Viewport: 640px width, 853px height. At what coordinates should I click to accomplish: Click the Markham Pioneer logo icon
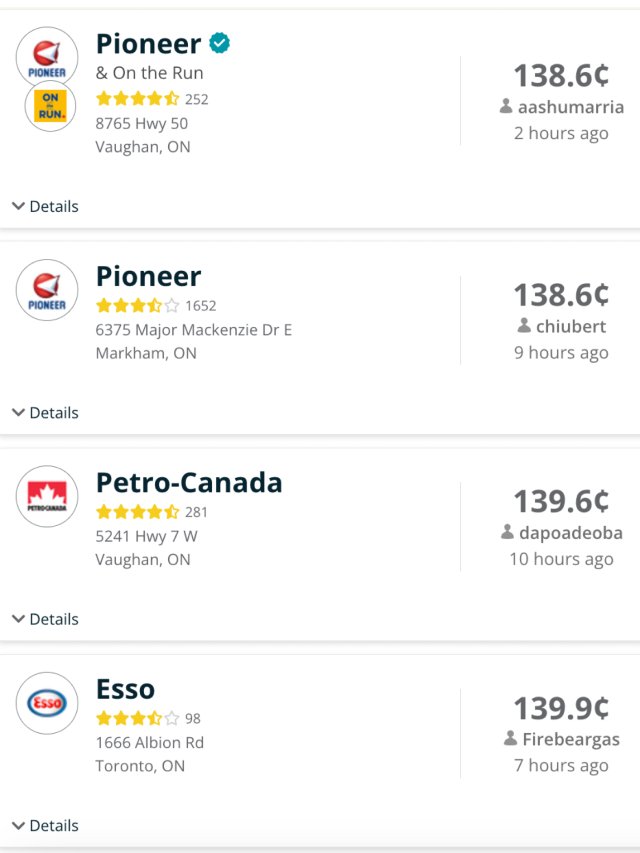47,290
